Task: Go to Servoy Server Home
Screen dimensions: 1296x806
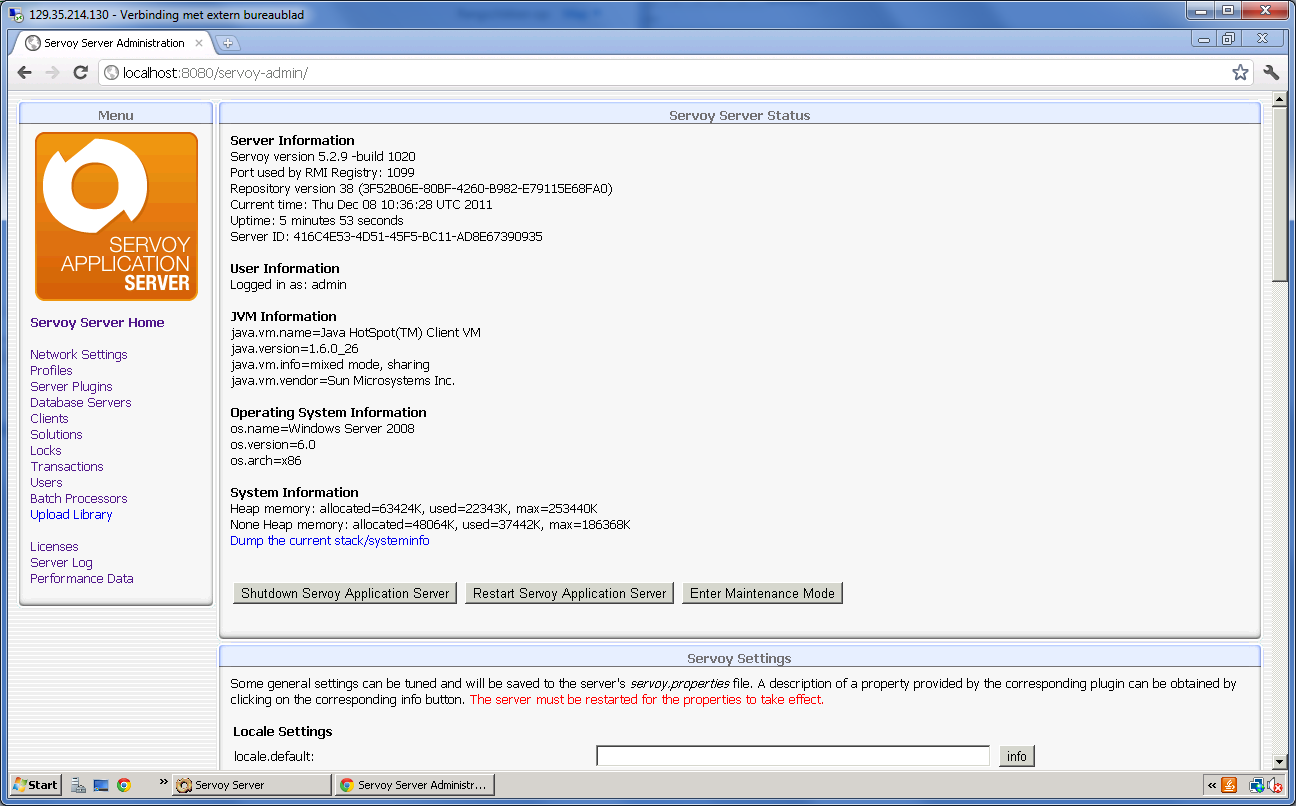Action: [97, 322]
